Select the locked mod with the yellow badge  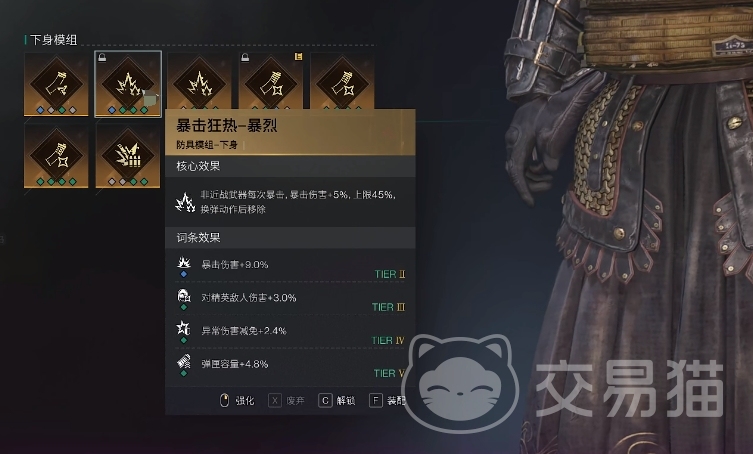pos(271,81)
